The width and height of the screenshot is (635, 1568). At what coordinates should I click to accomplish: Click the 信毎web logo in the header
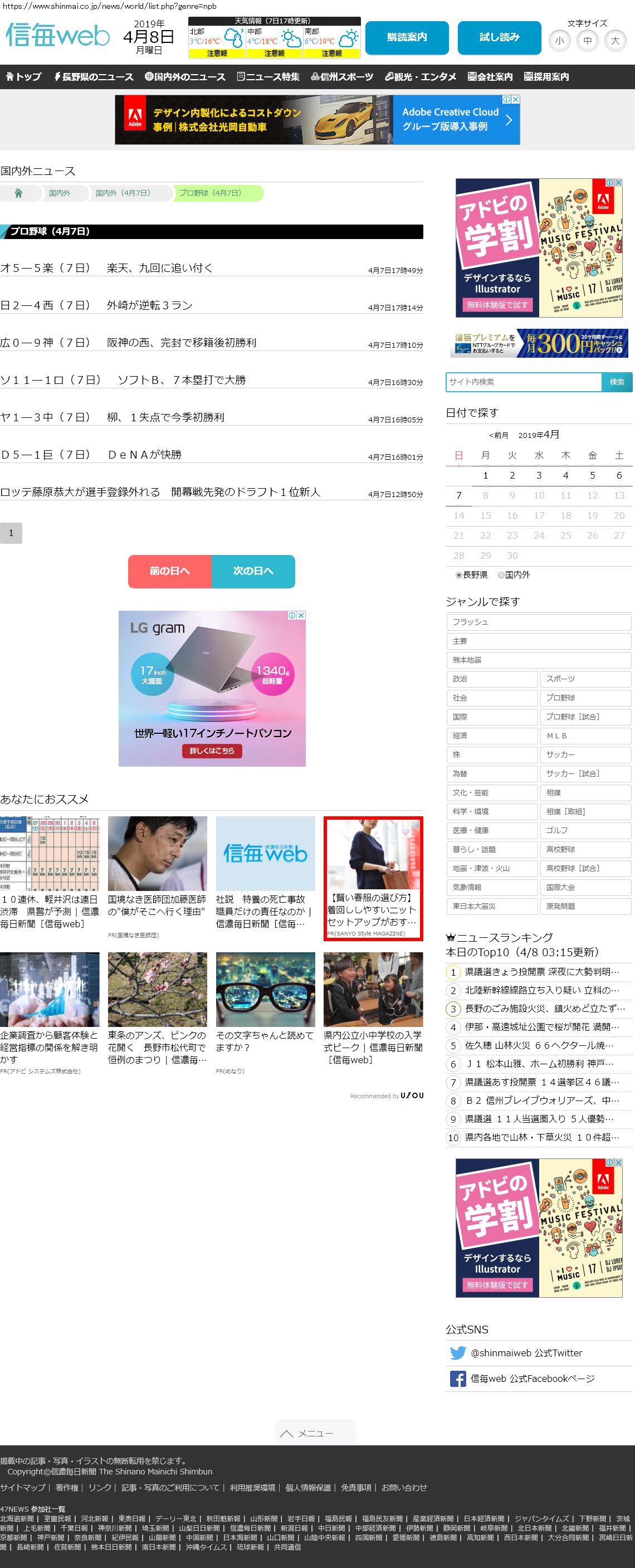point(58,36)
